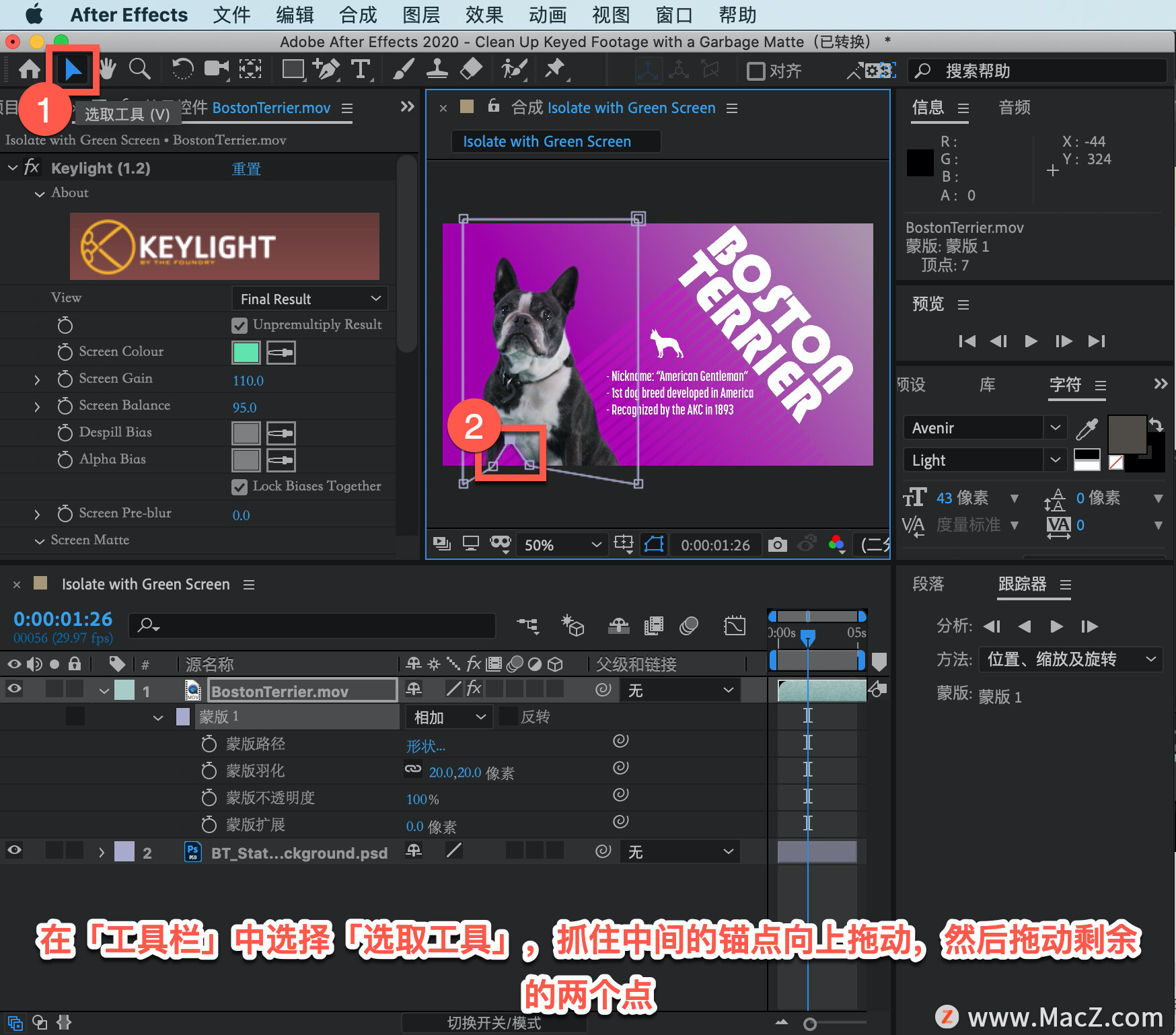Open the Avenir font family dropdown
Image resolution: width=1176 pixels, height=1035 pixels.
tap(984, 428)
